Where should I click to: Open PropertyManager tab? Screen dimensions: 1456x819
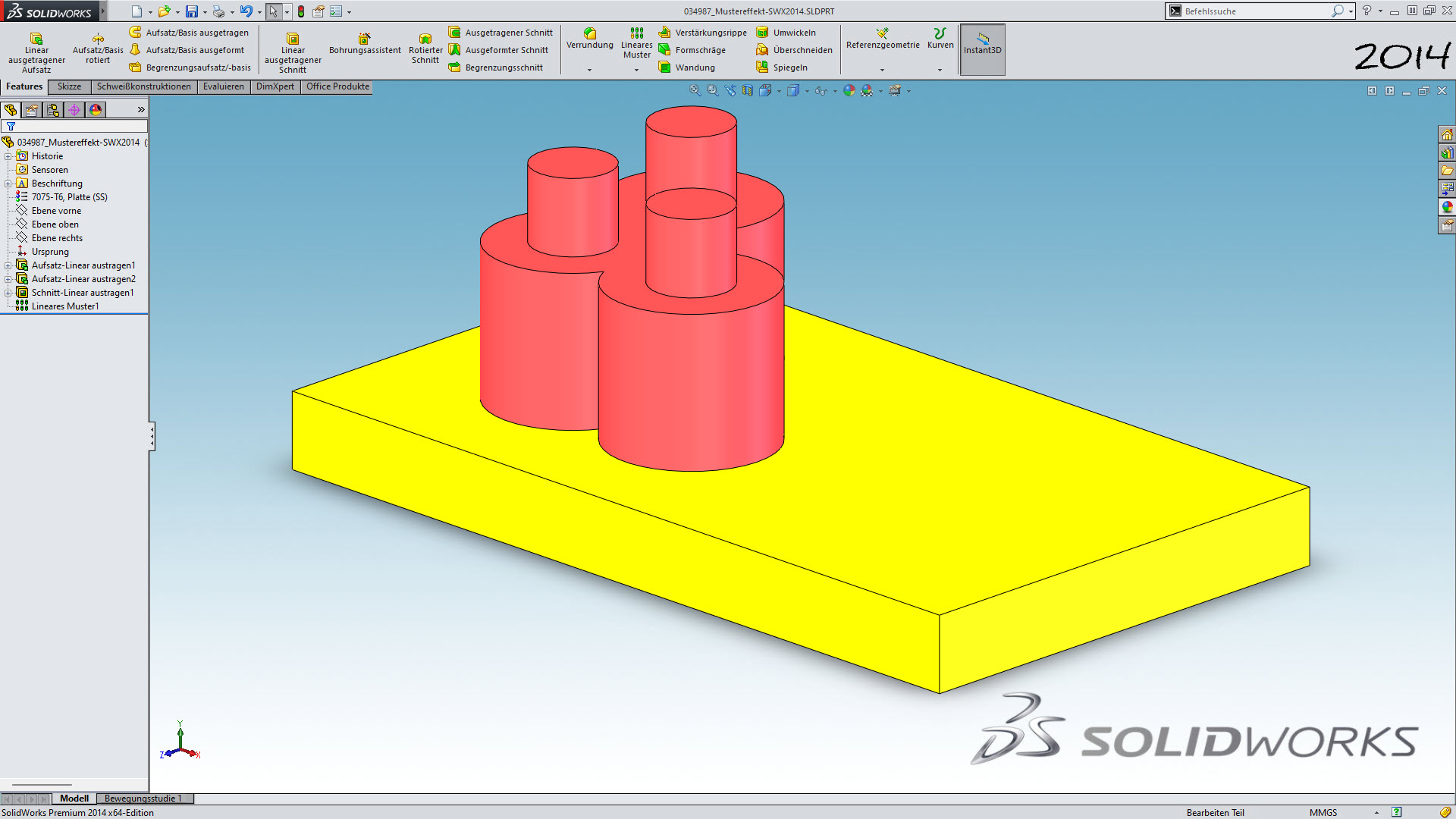point(32,110)
